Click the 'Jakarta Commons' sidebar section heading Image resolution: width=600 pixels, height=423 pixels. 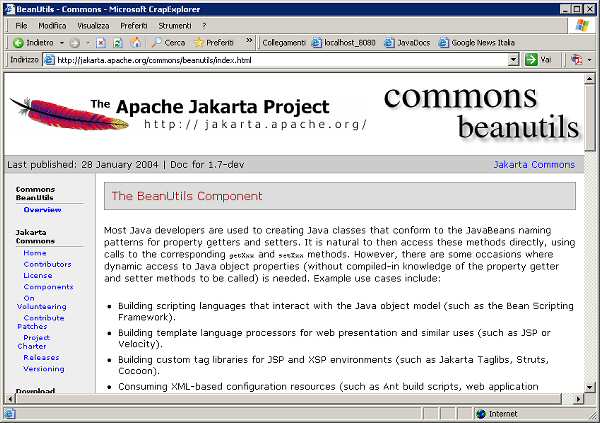point(35,237)
